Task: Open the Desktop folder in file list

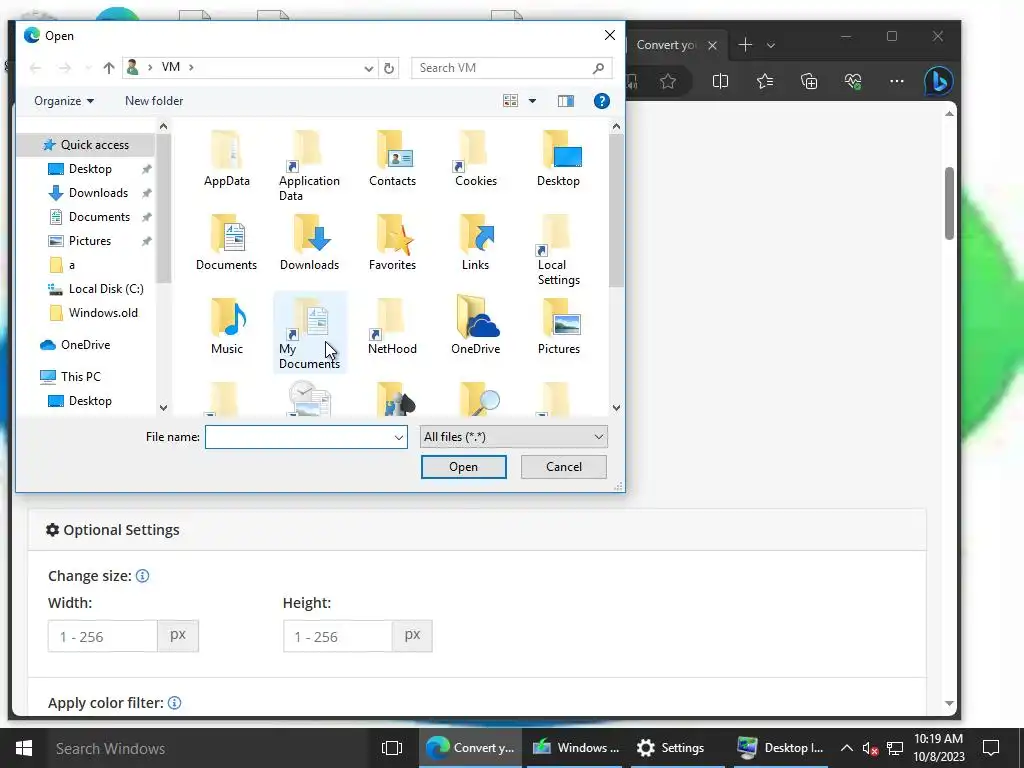Action: point(558,159)
